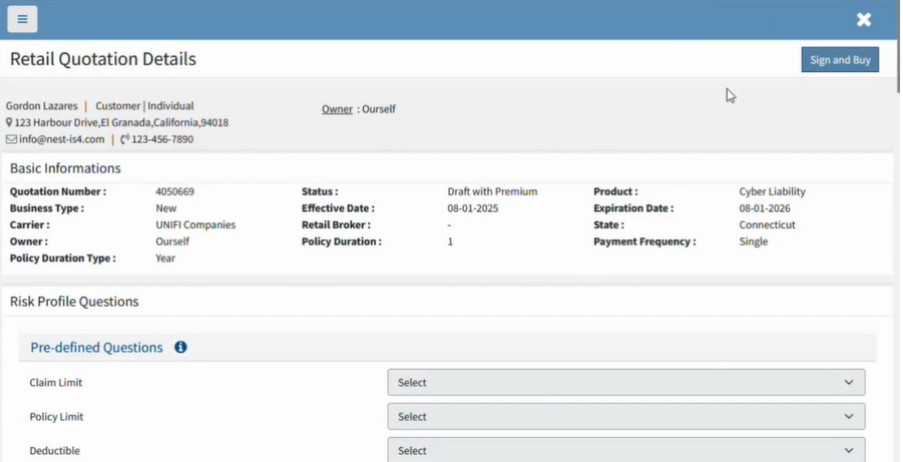
Task: Click the Basic Informations heading
Action: (65, 168)
